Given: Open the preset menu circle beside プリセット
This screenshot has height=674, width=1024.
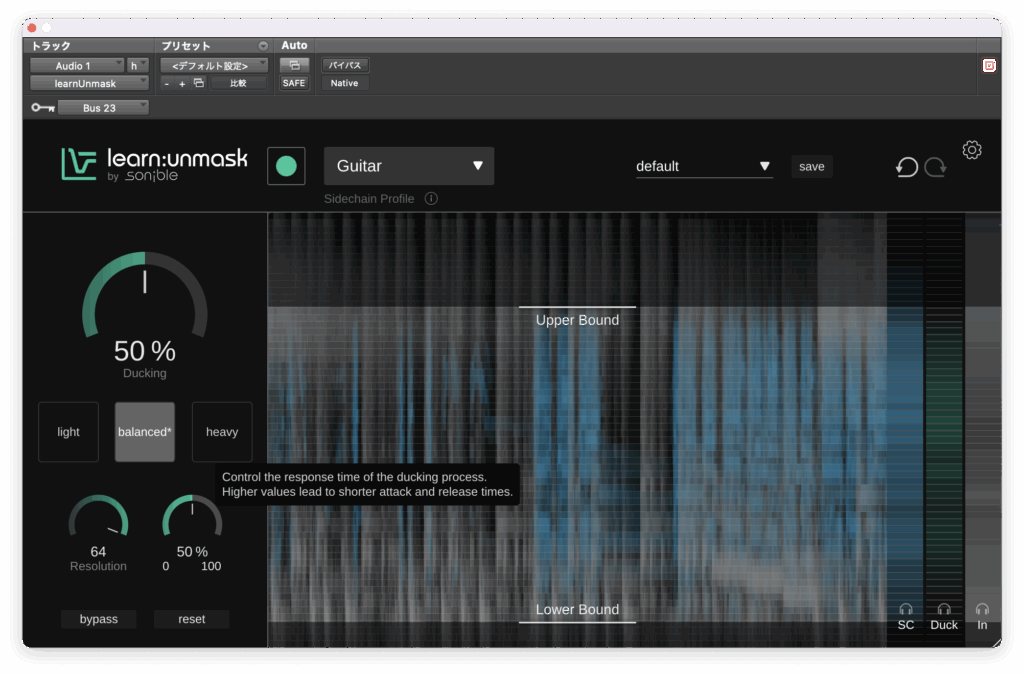Looking at the screenshot, I should coord(263,46).
